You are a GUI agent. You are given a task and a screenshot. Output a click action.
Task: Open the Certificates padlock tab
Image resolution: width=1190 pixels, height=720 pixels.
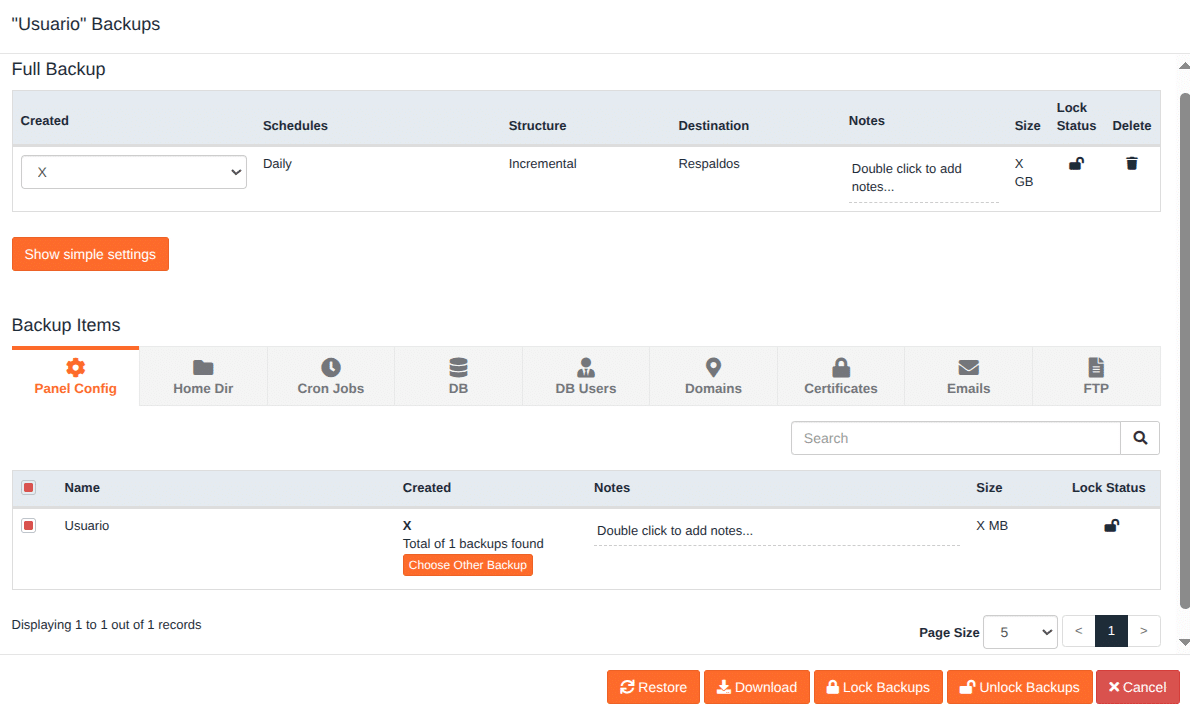click(840, 376)
